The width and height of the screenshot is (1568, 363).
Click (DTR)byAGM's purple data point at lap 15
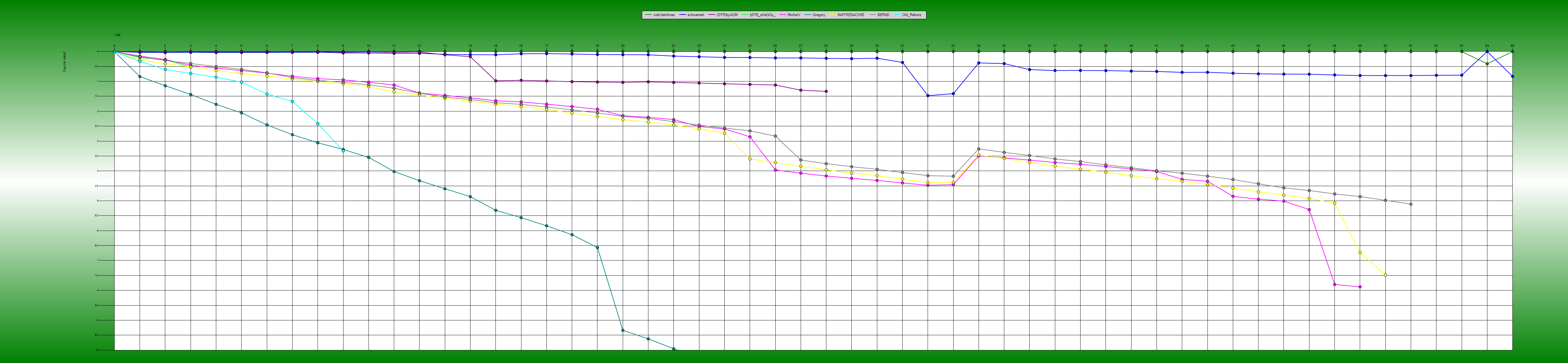[x=495, y=81]
